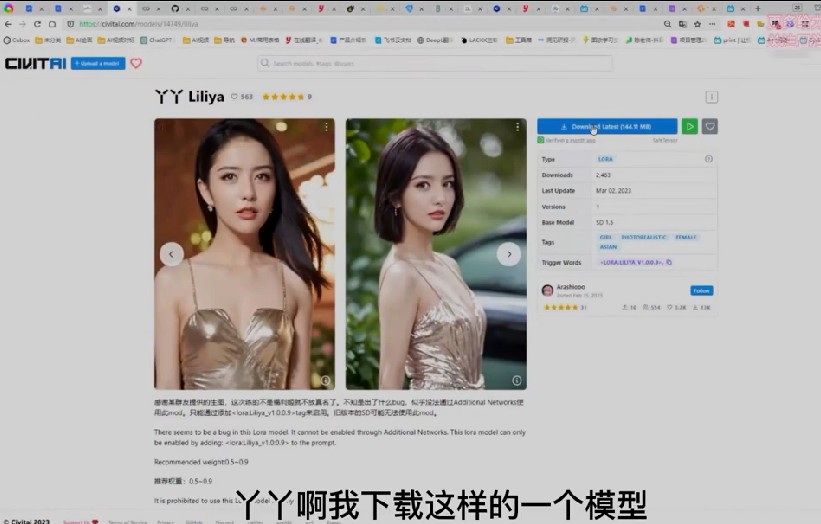Go to previous image with the left carousel arrow

click(172, 254)
